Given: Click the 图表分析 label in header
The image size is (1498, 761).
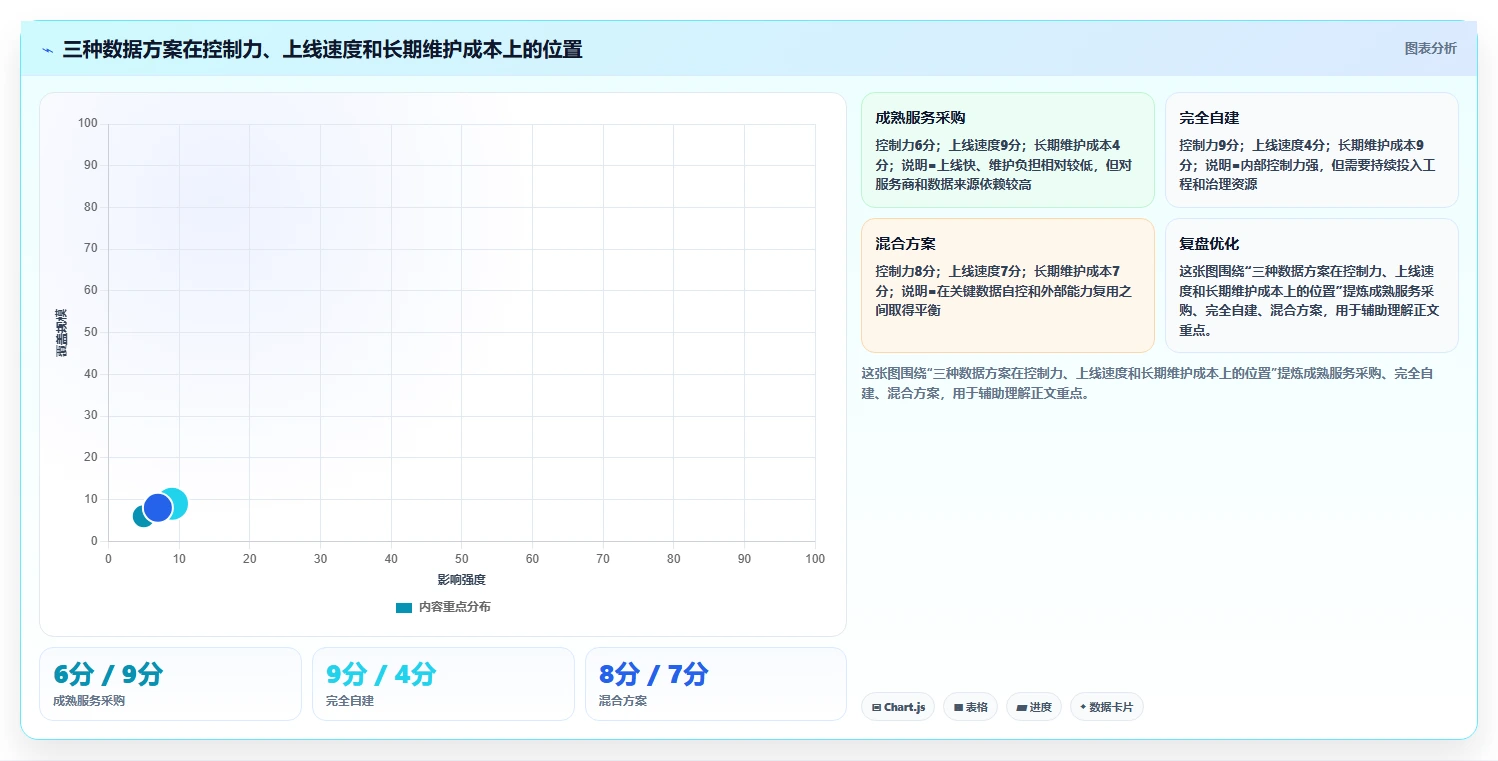Looking at the screenshot, I should 1430,48.
